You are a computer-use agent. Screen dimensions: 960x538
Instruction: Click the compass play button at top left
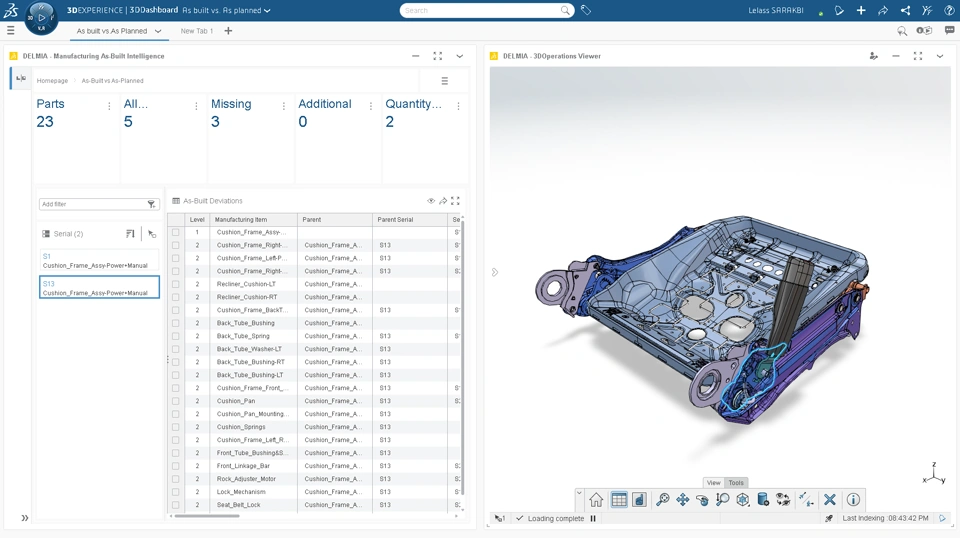click(x=41, y=17)
